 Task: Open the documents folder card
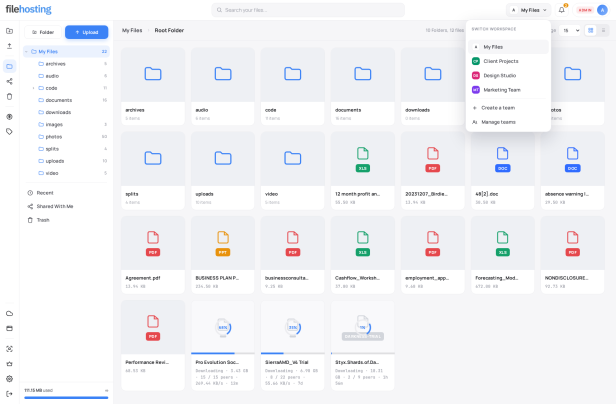pyautogui.click(x=363, y=86)
